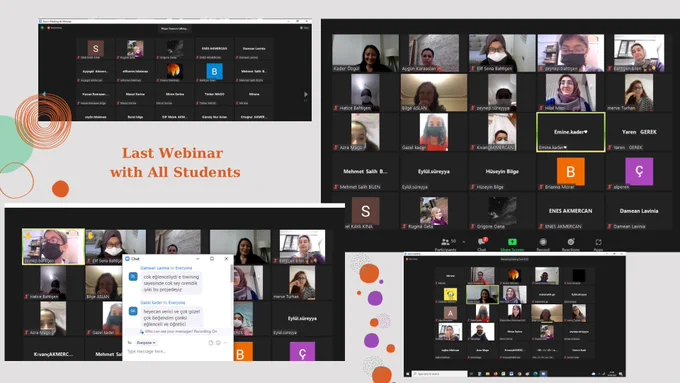Click muted mic icon beside Rugină Geta
680x383 pixels.
click(x=404, y=226)
